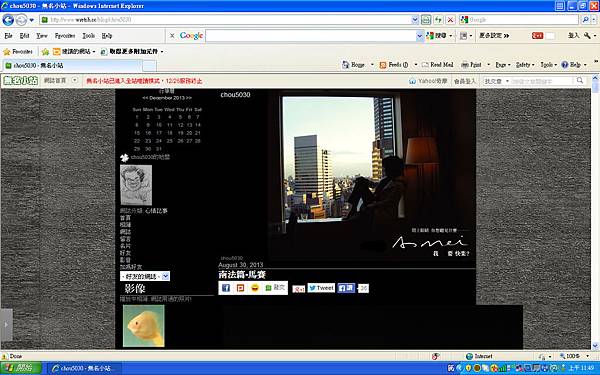This screenshot has width=600, height=375.
Task: Click Read Mail in the command bar
Action: coord(437,65)
